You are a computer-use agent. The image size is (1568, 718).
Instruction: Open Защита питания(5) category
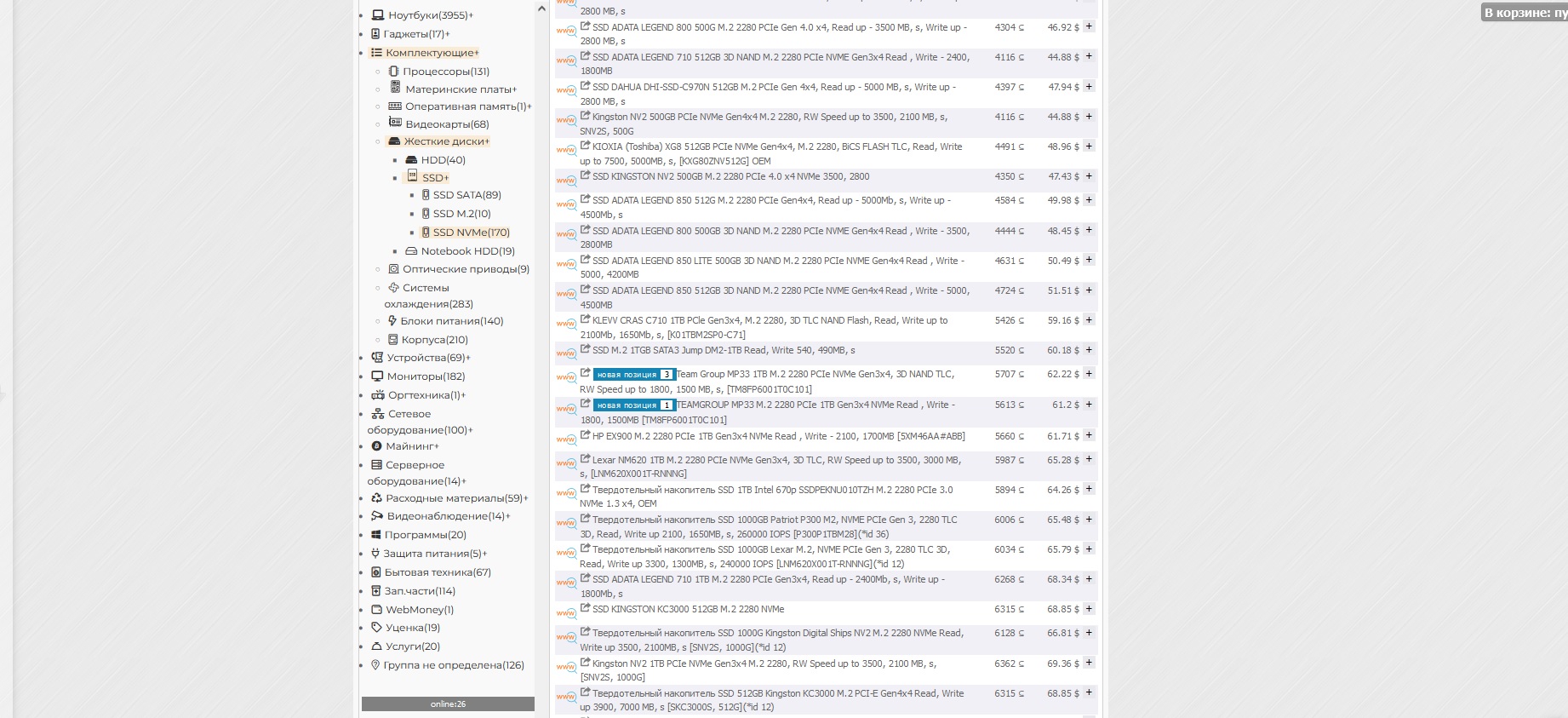tap(435, 554)
